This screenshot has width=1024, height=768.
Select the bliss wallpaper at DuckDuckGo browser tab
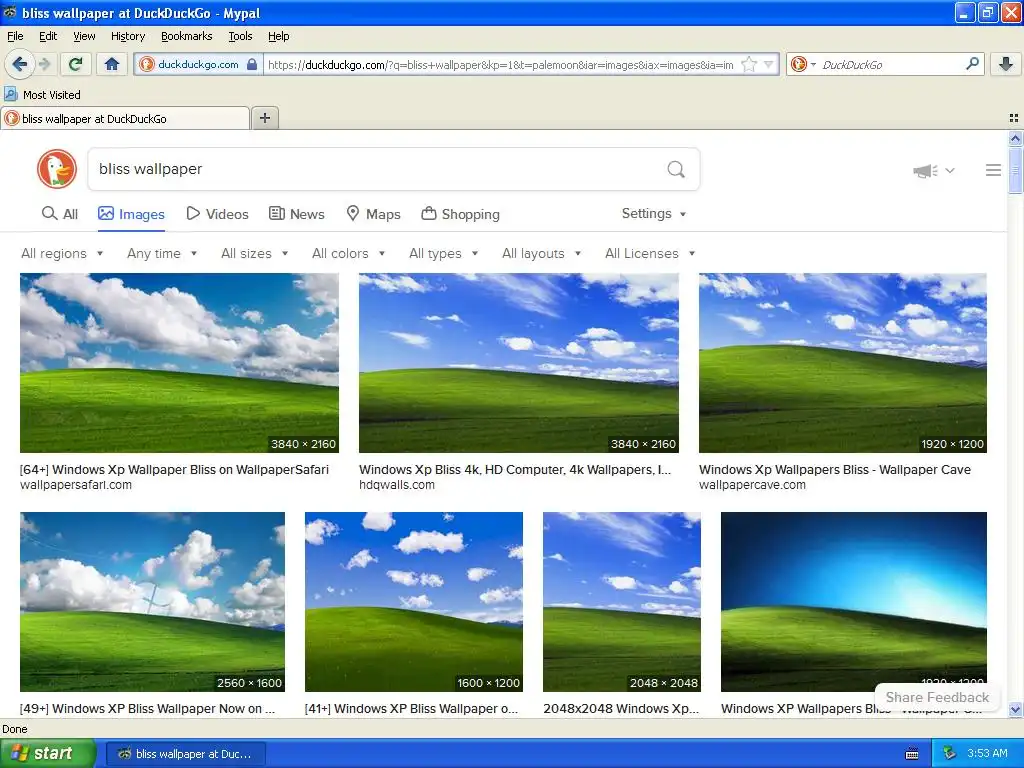[x=125, y=118]
